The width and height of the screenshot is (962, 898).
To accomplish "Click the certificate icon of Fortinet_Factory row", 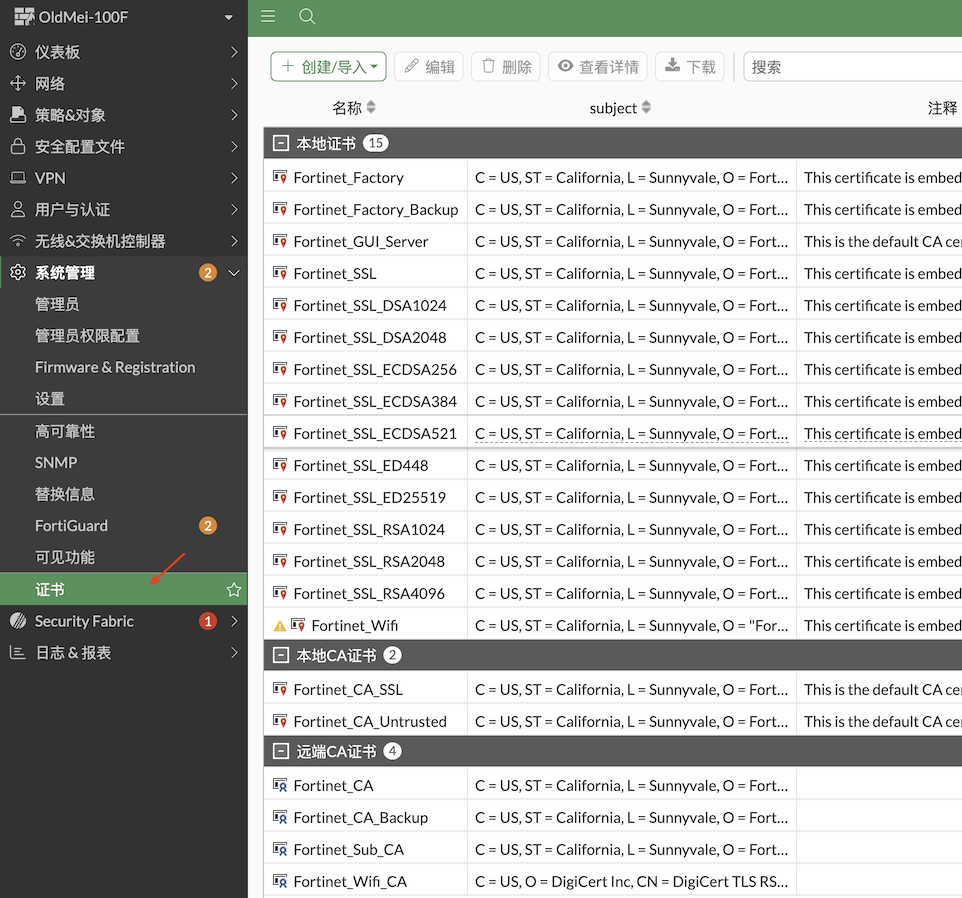I will tap(280, 177).
